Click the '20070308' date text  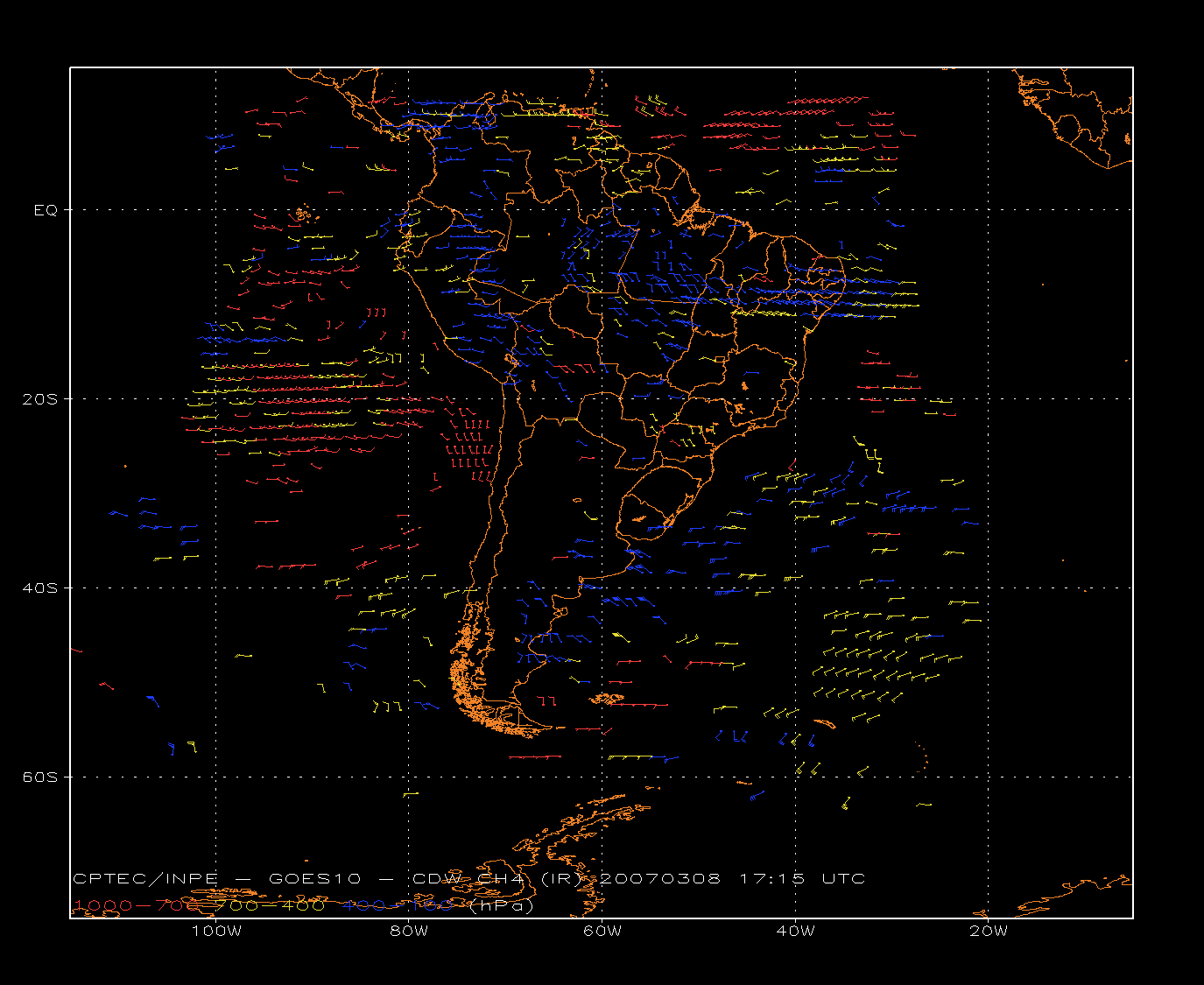[660, 878]
